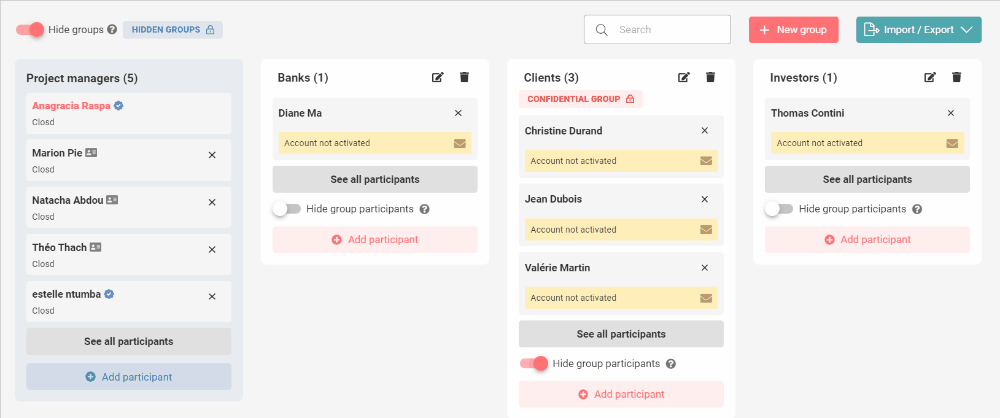Delete the Banks group

click(x=464, y=77)
